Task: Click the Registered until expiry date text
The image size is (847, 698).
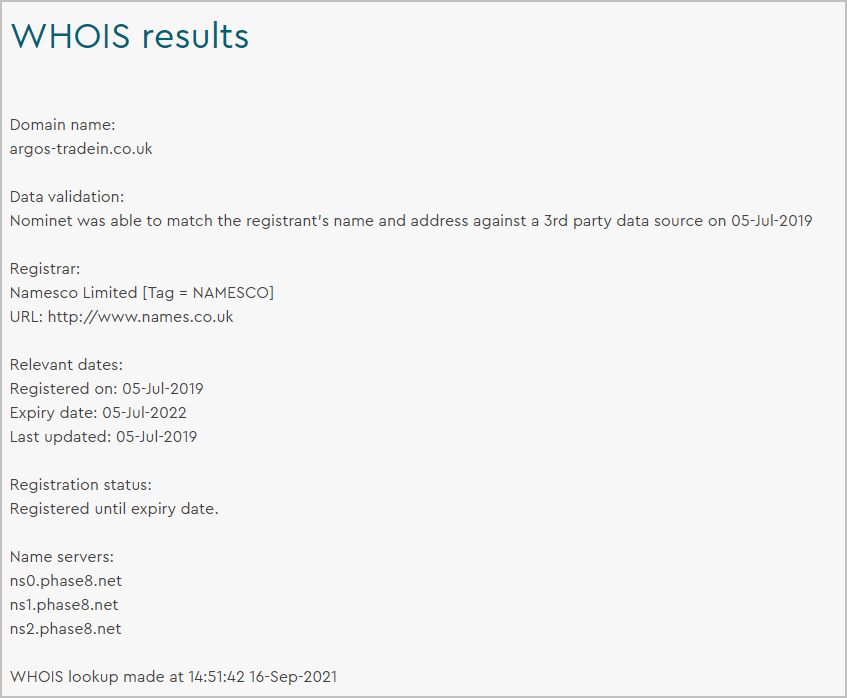Action: (114, 509)
